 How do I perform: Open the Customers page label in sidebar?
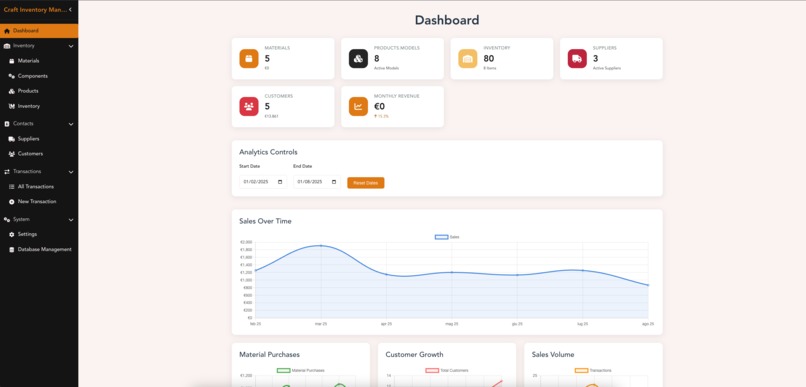click(30, 154)
